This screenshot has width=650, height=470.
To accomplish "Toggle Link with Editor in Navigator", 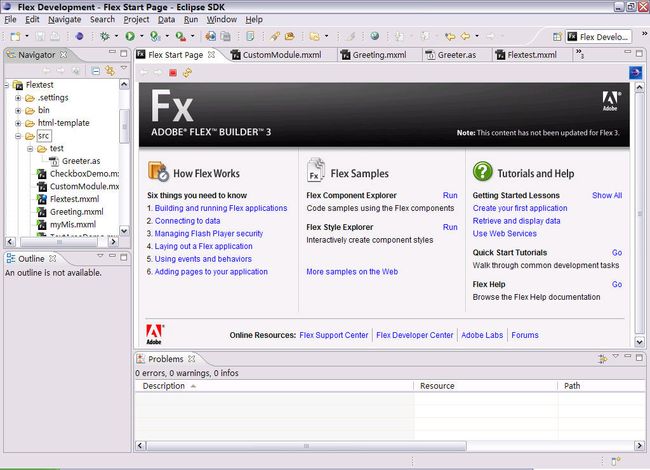I will [110, 71].
